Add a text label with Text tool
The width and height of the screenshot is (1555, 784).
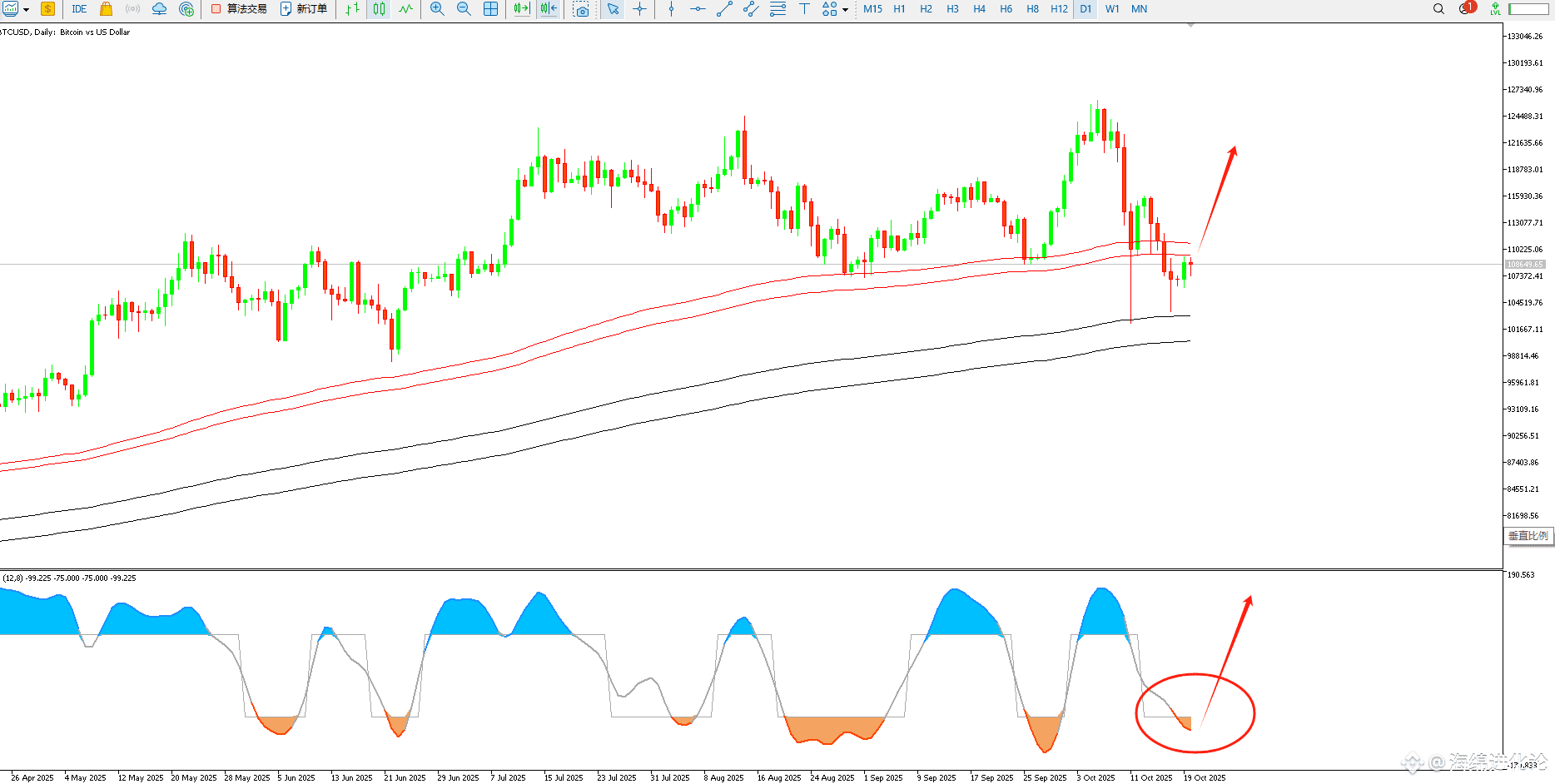coord(804,9)
